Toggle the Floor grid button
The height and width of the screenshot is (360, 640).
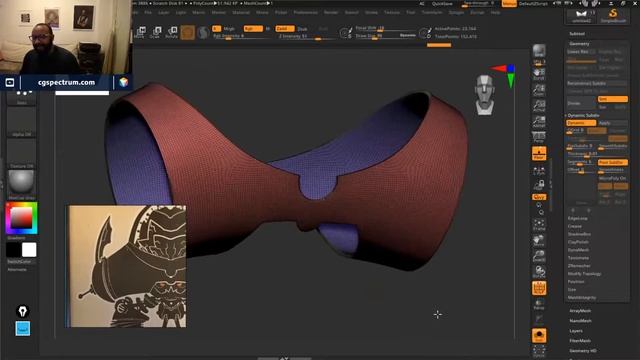coord(539,153)
